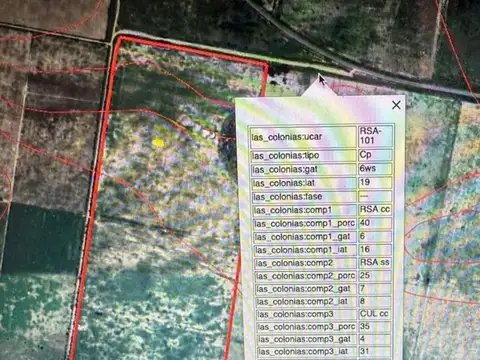480x360 pixels.
Task: Select the las_colonias:comp3_porc label cell
Action: click(x=307, y=327)
